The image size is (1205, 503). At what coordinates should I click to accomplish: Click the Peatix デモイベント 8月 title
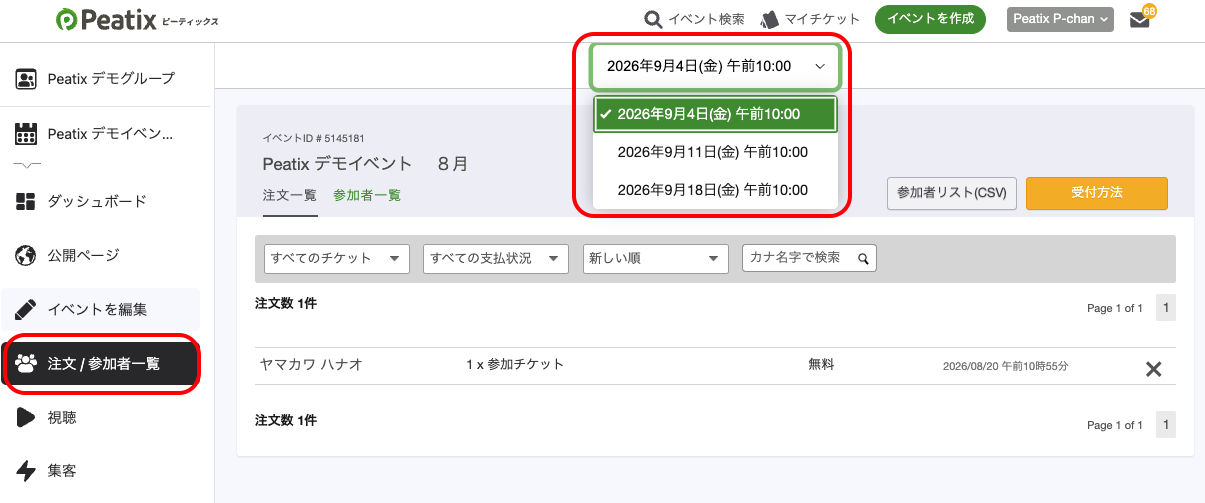(x=365, y=163)
